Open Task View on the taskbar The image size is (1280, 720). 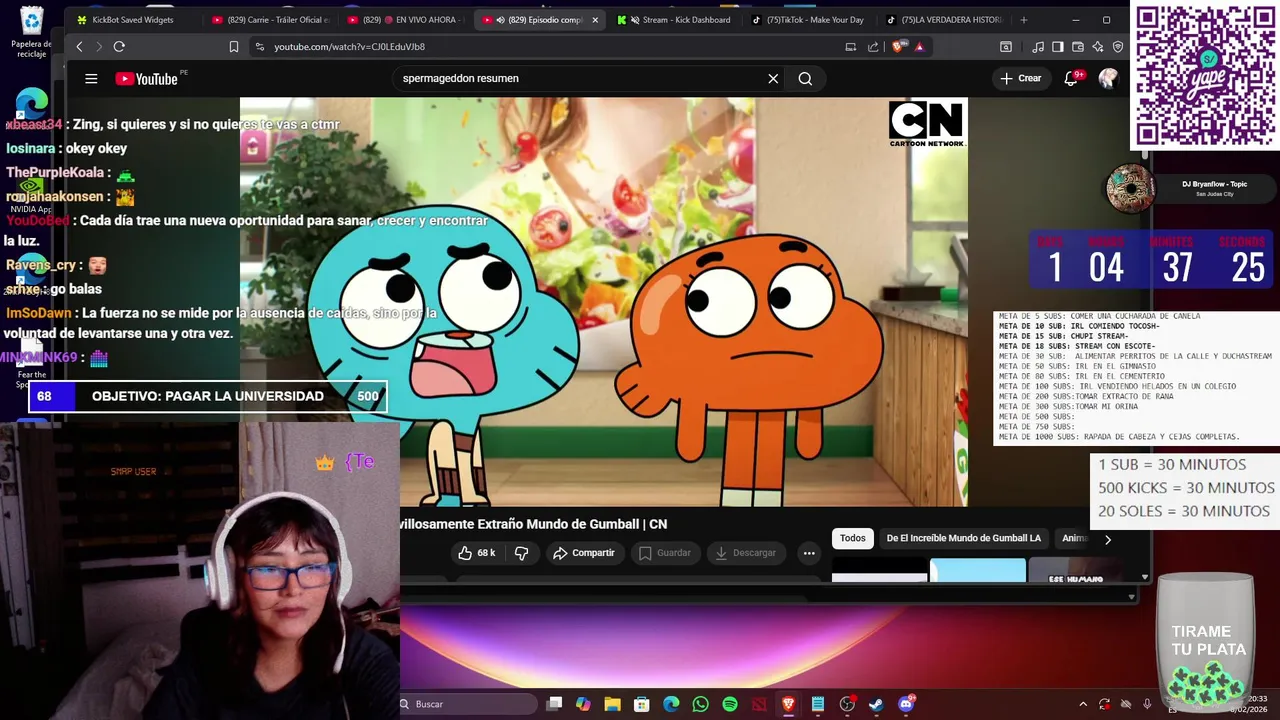pos(554,704)
